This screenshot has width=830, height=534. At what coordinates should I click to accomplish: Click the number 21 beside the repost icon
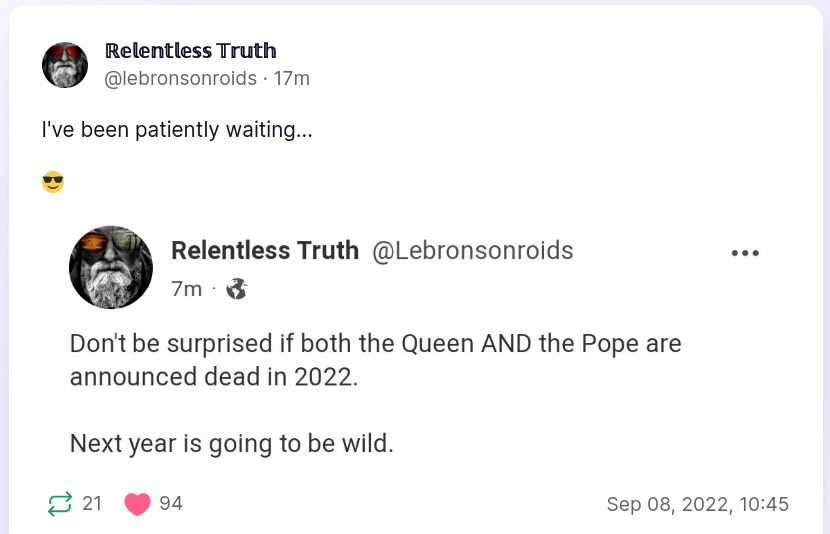pyautogui.click(x=92, y=503)
